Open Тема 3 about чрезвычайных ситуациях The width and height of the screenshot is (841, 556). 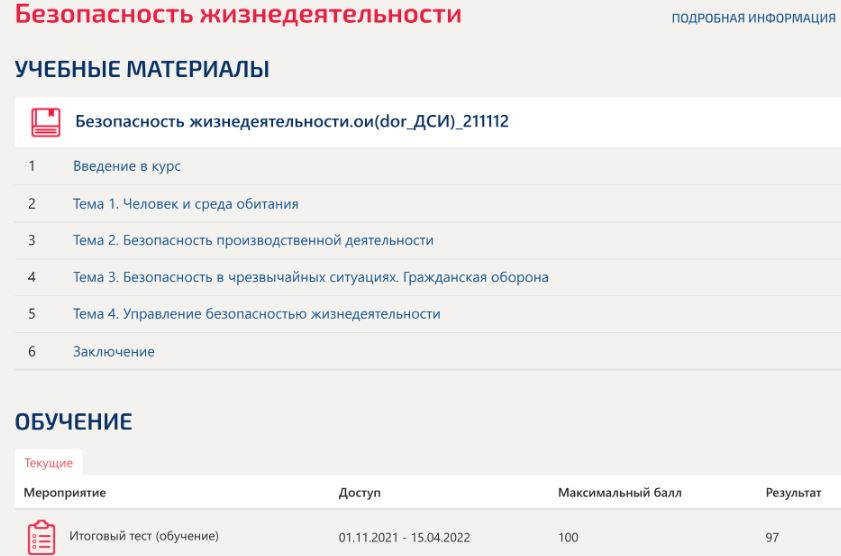coord(311,277)
